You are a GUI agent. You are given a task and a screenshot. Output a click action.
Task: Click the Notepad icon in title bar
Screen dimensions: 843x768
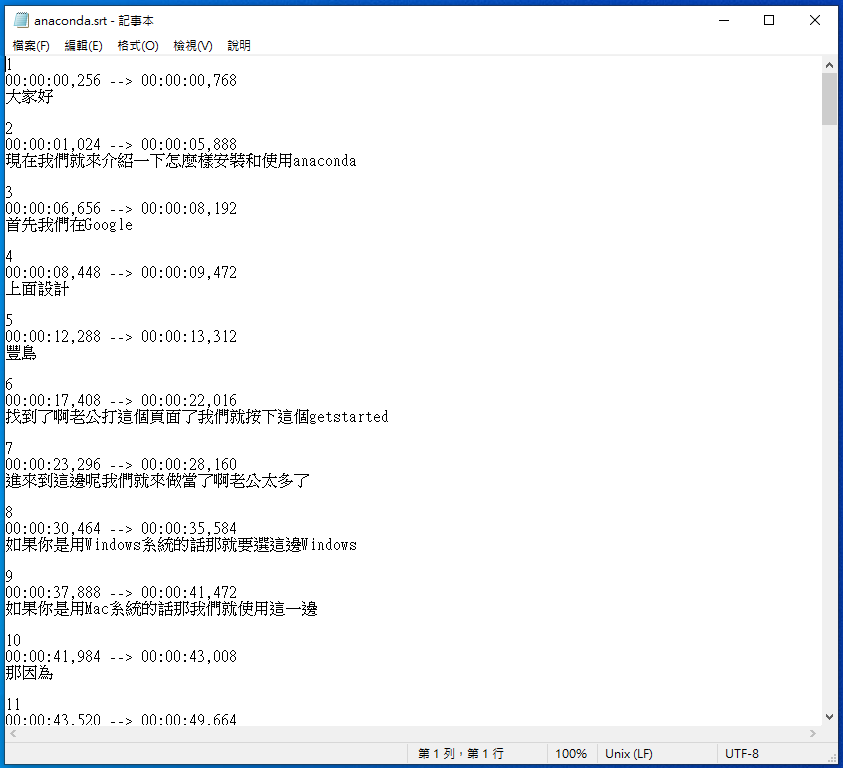pos(21,20)
